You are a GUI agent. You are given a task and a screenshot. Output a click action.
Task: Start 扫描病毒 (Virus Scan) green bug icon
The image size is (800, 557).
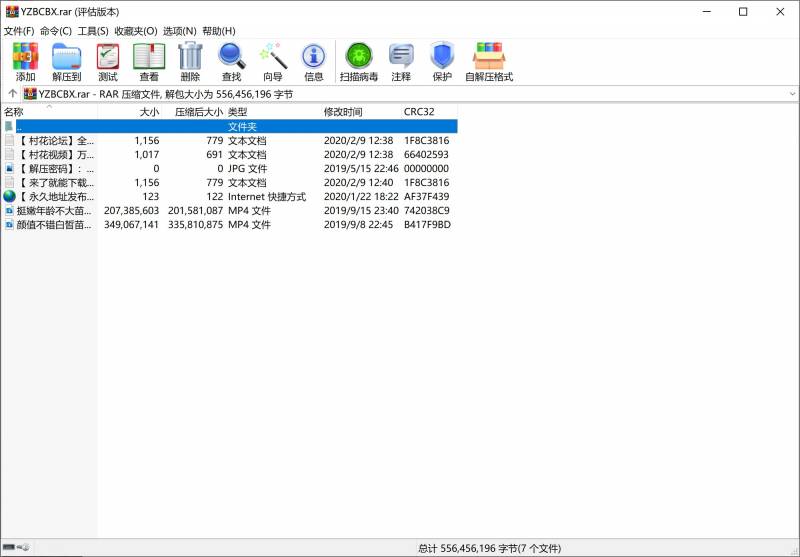point(359,56)
